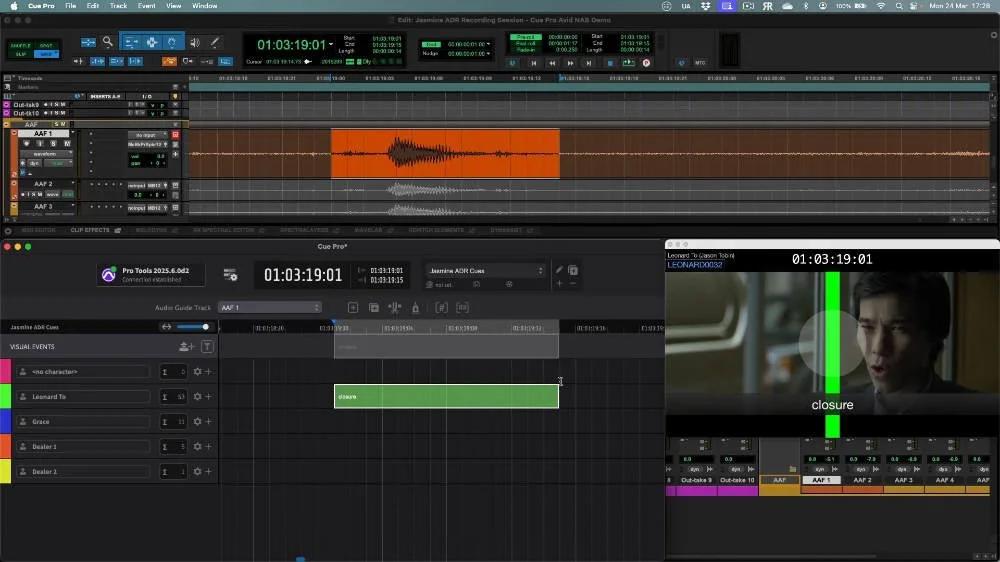Screen dimensions: 1000x562
Task: Click the Record button in Pro Tools transport
Action: pyautogui.click(x=646, y=63)
